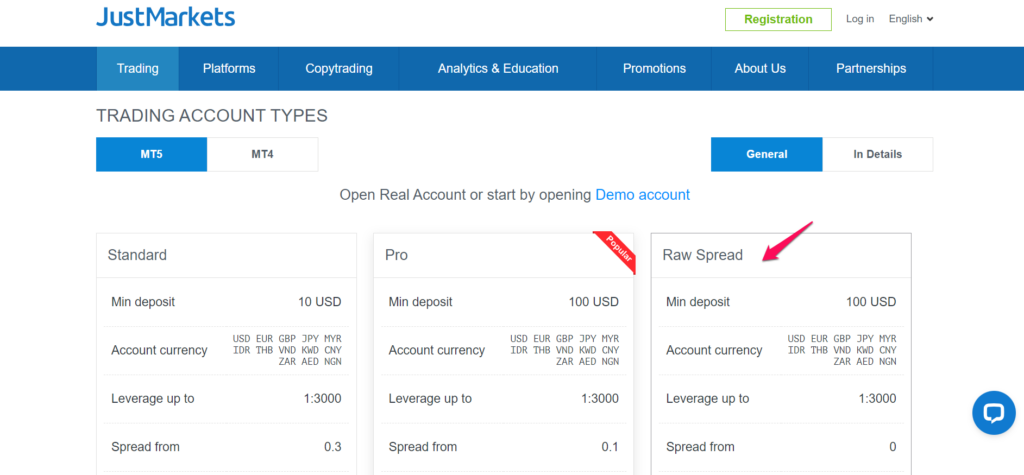Click the Registration button
Screen dimensions: 1024x475
778,20
